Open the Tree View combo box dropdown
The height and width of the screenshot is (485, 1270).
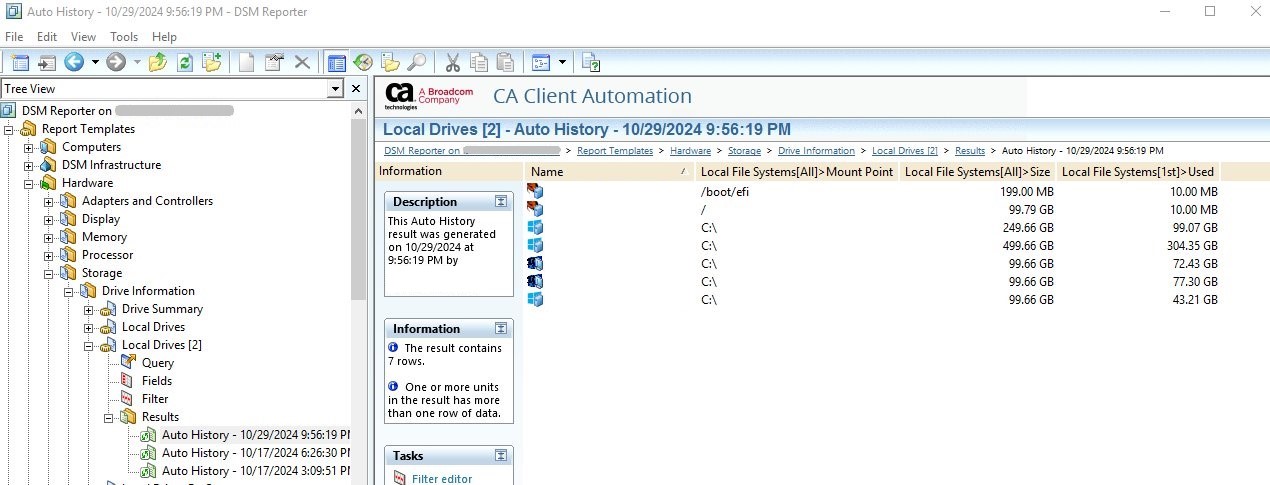tap(335, 89)
